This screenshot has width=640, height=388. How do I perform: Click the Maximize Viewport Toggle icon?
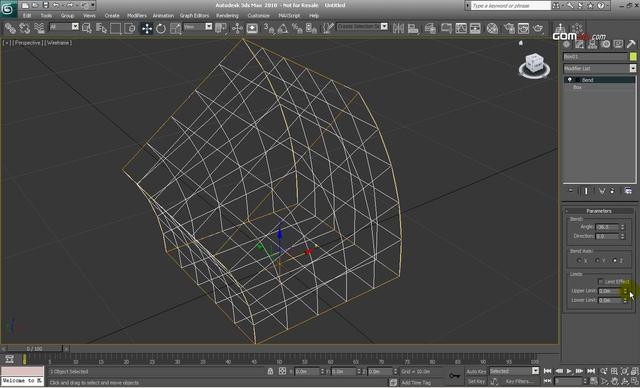[x=635, y=381]
